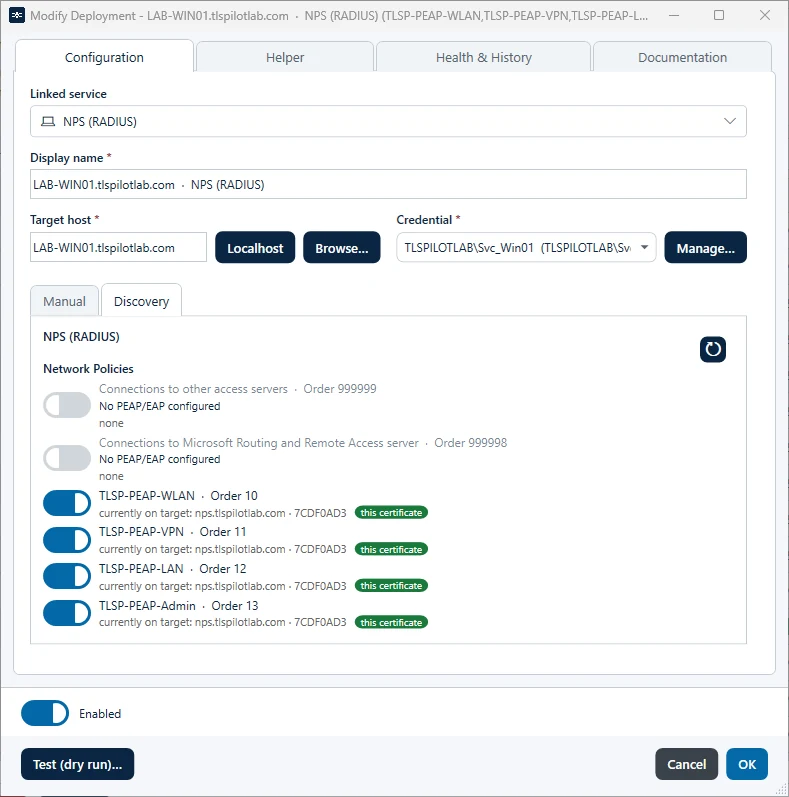Maximize the Modify Deployment window
789x797 pixels.
click(719, 15)
